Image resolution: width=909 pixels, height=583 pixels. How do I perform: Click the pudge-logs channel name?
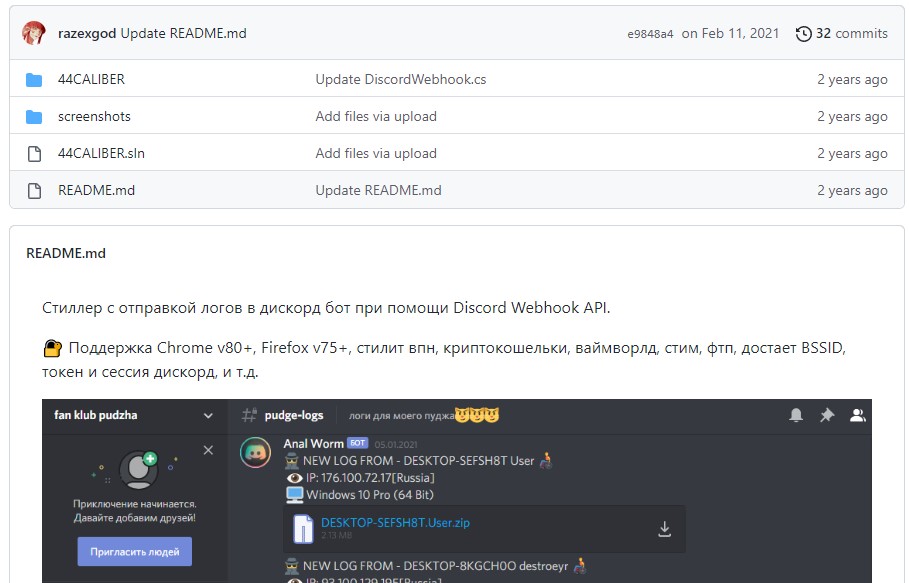(293, 416)
